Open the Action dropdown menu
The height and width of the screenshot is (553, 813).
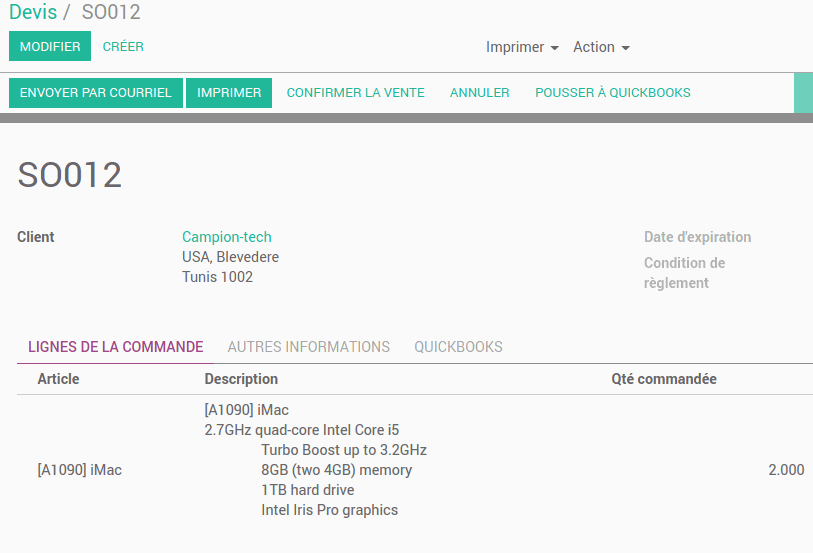point(601,47)
